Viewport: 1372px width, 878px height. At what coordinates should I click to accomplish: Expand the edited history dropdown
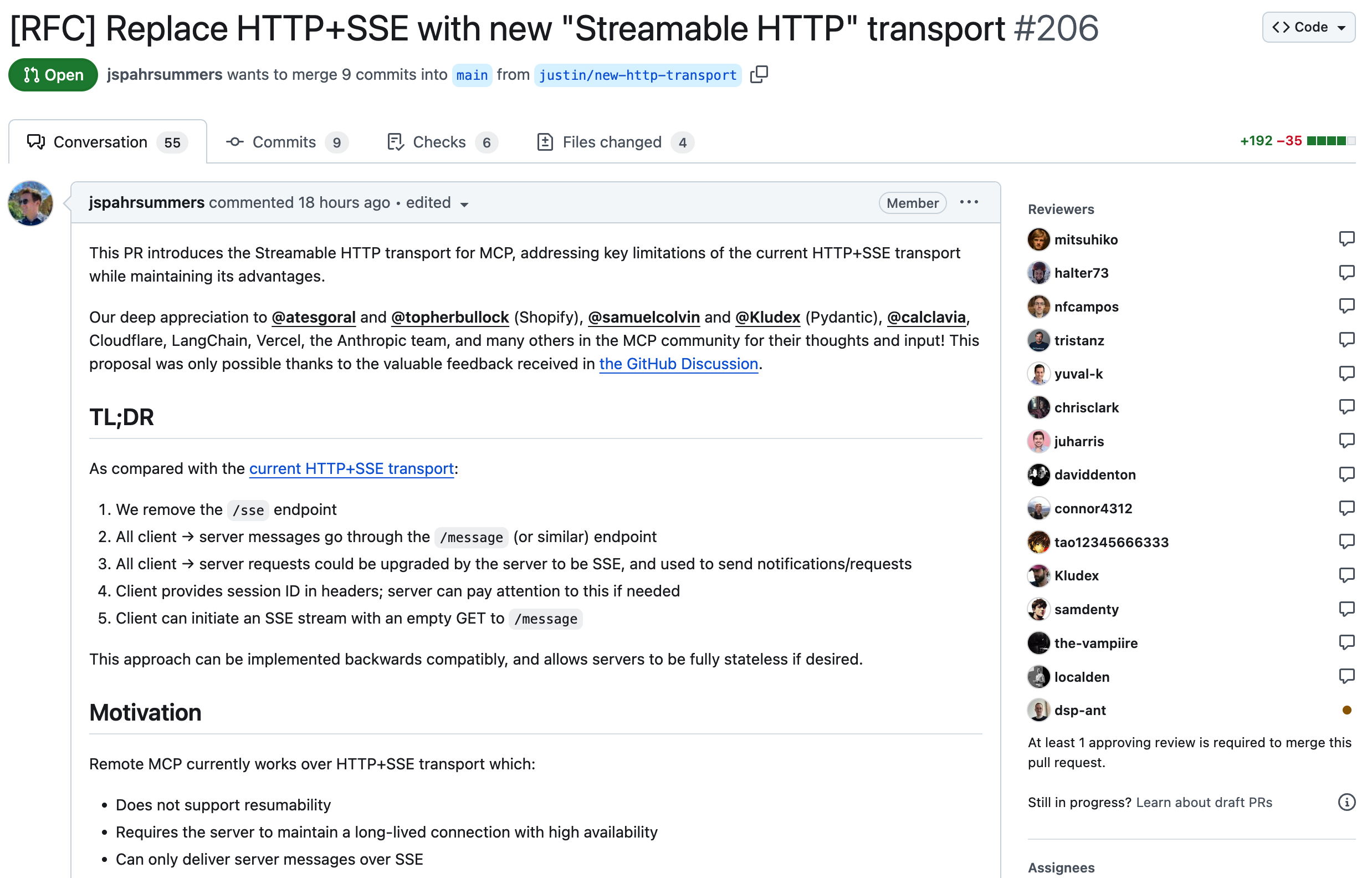click(437, 203)
